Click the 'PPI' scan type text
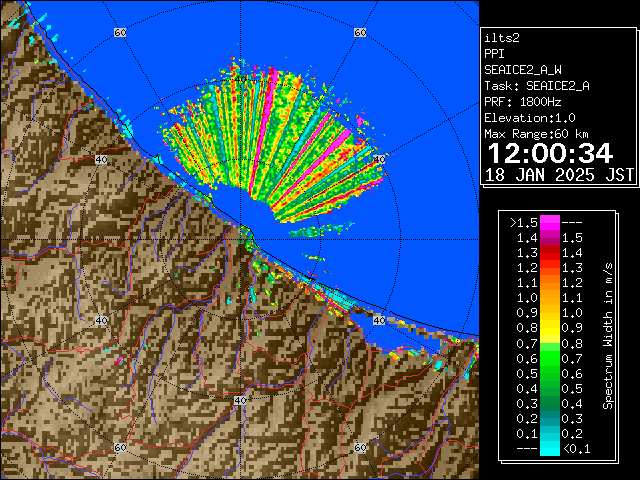Image resolution: width=640 pixels, height=480 pixels. 494,54
